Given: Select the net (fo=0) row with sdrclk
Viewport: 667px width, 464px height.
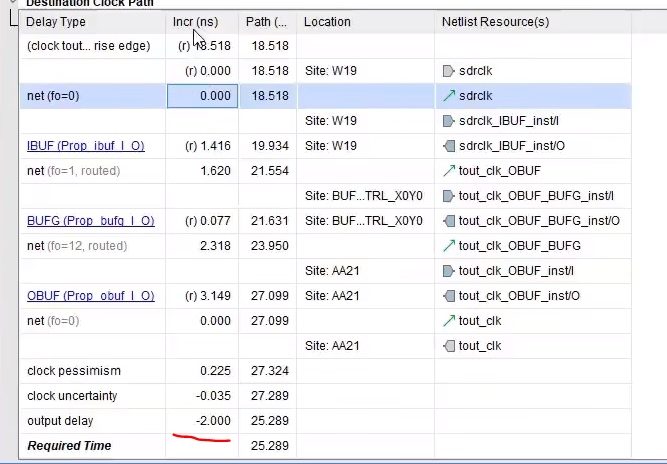Looking at the screenshot, I should tap(325, 96).
